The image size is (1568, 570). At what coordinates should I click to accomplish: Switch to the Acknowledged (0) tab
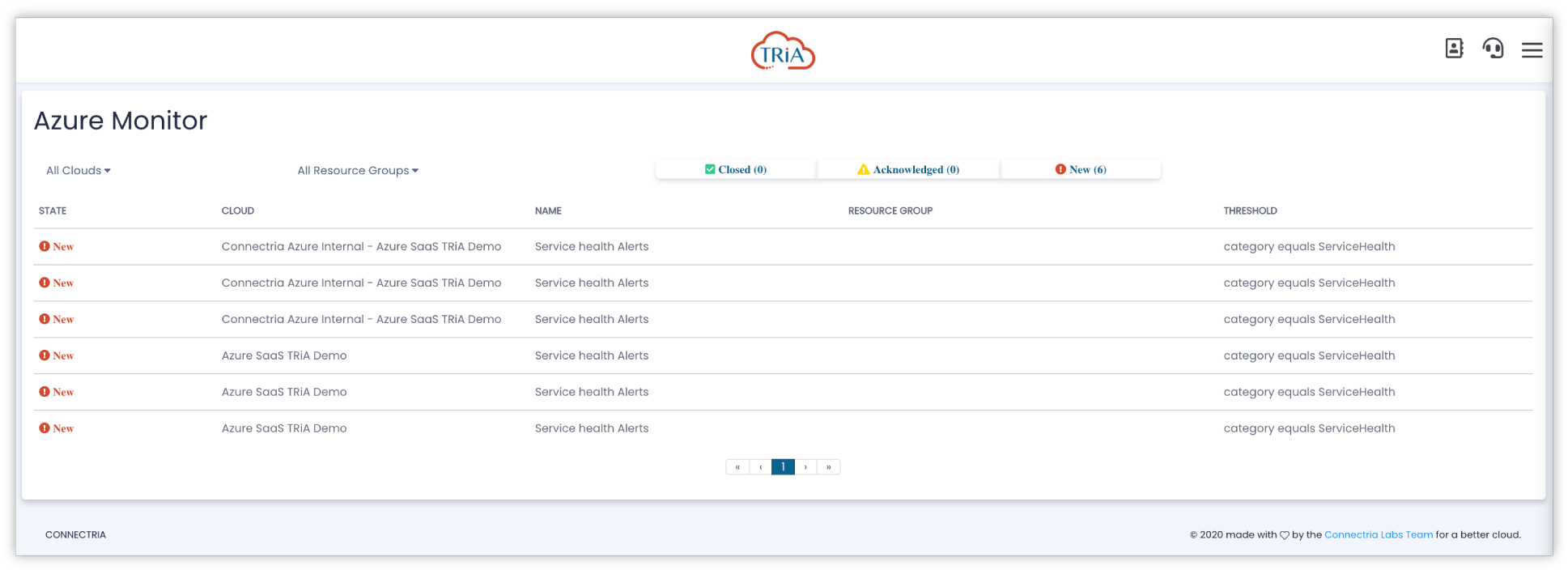coord(908,169)
